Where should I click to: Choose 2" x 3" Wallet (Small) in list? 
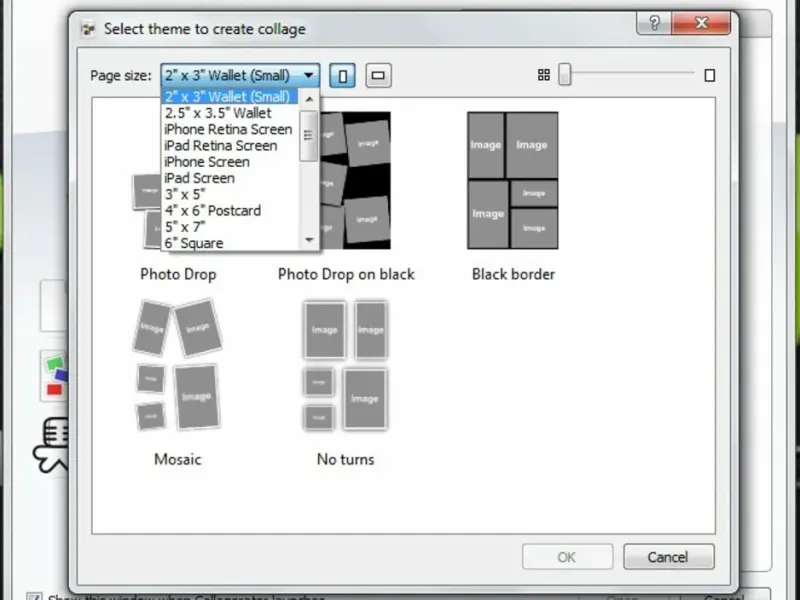click(230, 96)
